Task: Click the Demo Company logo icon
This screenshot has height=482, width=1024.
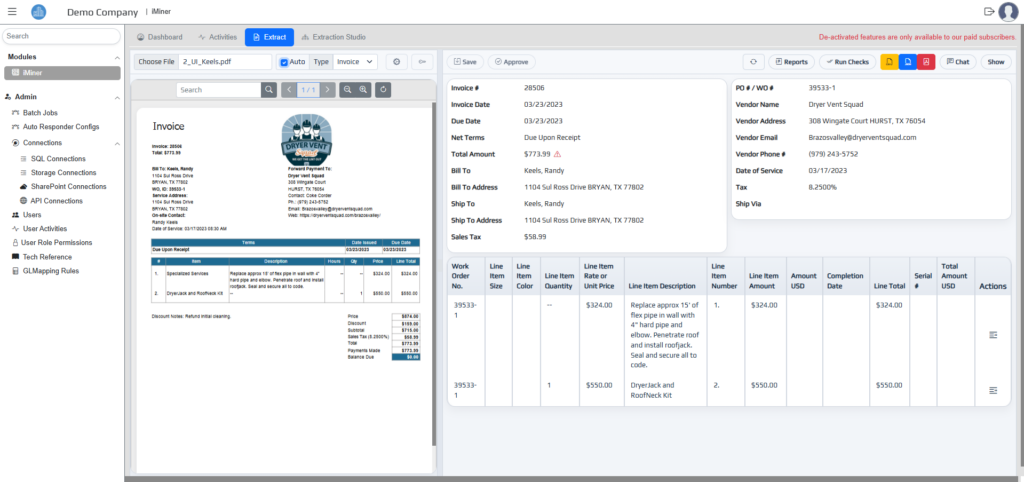Action: click(39, 12)
